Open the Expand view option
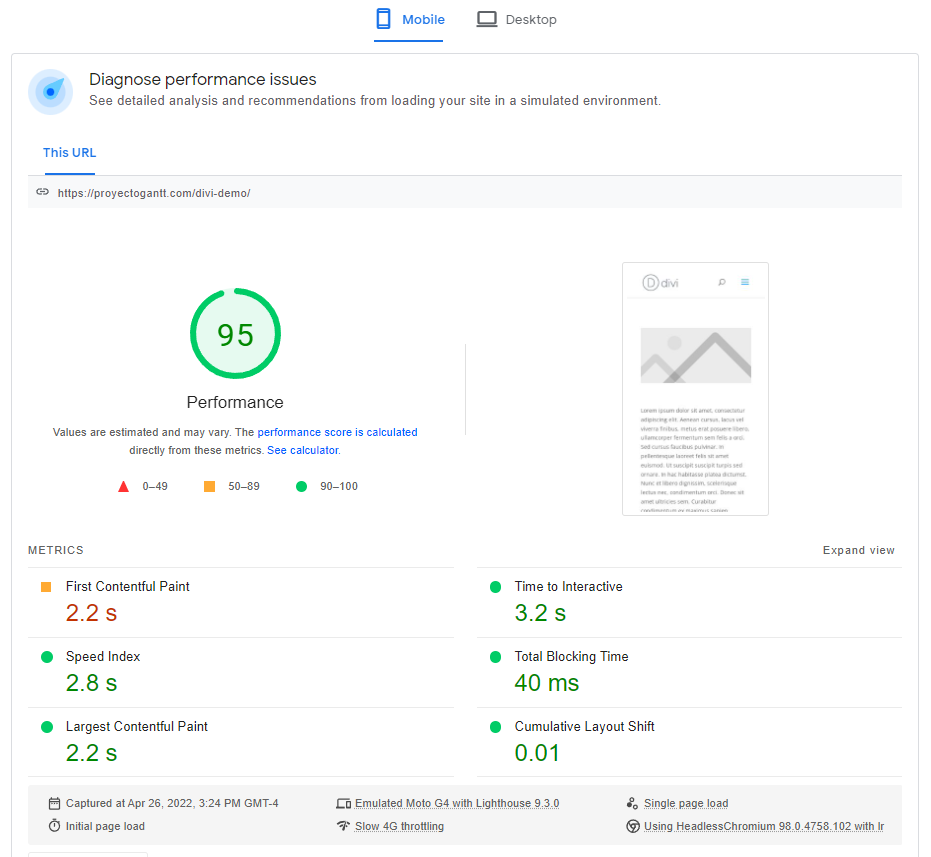The image size is (931, 857). click(x=858, y=550)
